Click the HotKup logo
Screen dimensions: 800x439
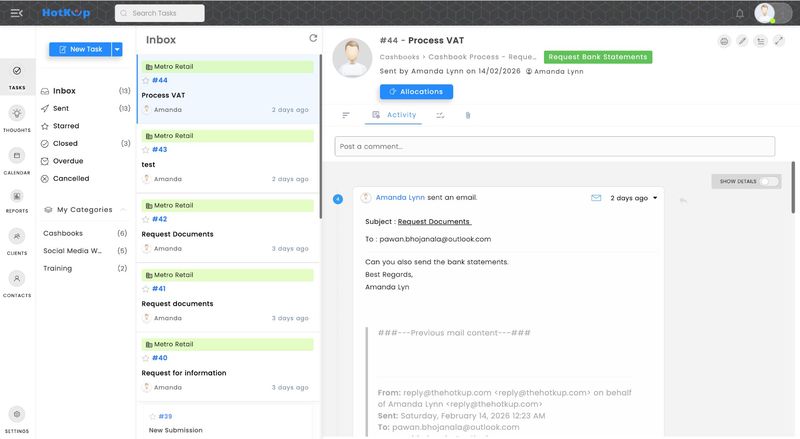coord(66,13)
